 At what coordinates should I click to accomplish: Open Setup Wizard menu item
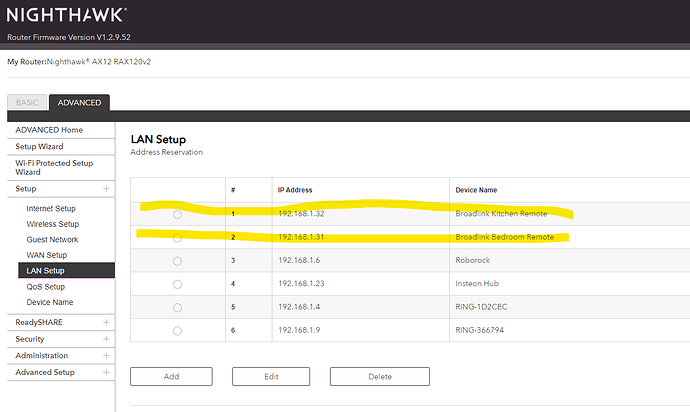39,147
